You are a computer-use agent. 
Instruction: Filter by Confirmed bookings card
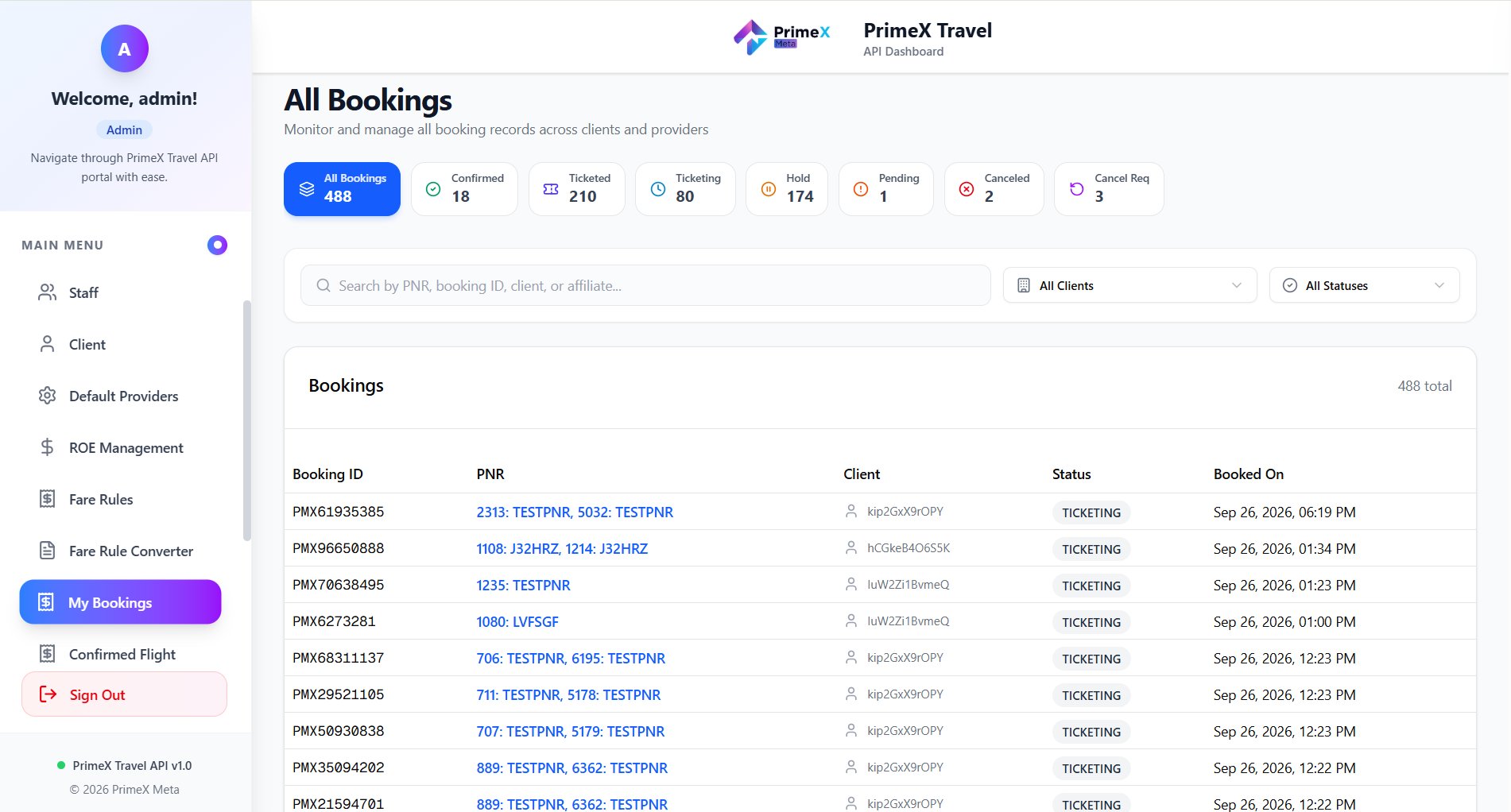(464, 189)
